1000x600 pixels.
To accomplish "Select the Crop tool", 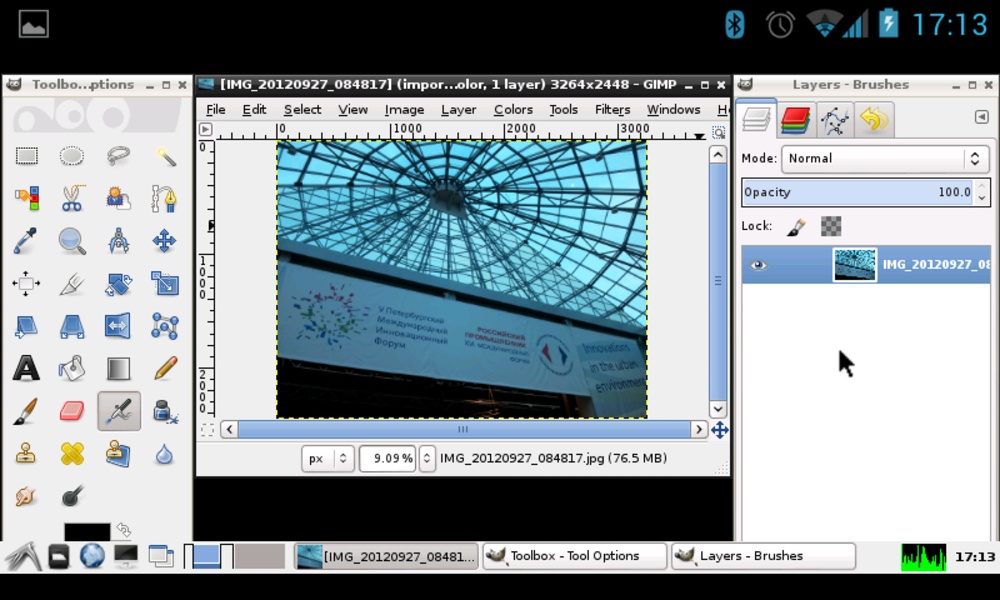I will [x=72, y=283].
